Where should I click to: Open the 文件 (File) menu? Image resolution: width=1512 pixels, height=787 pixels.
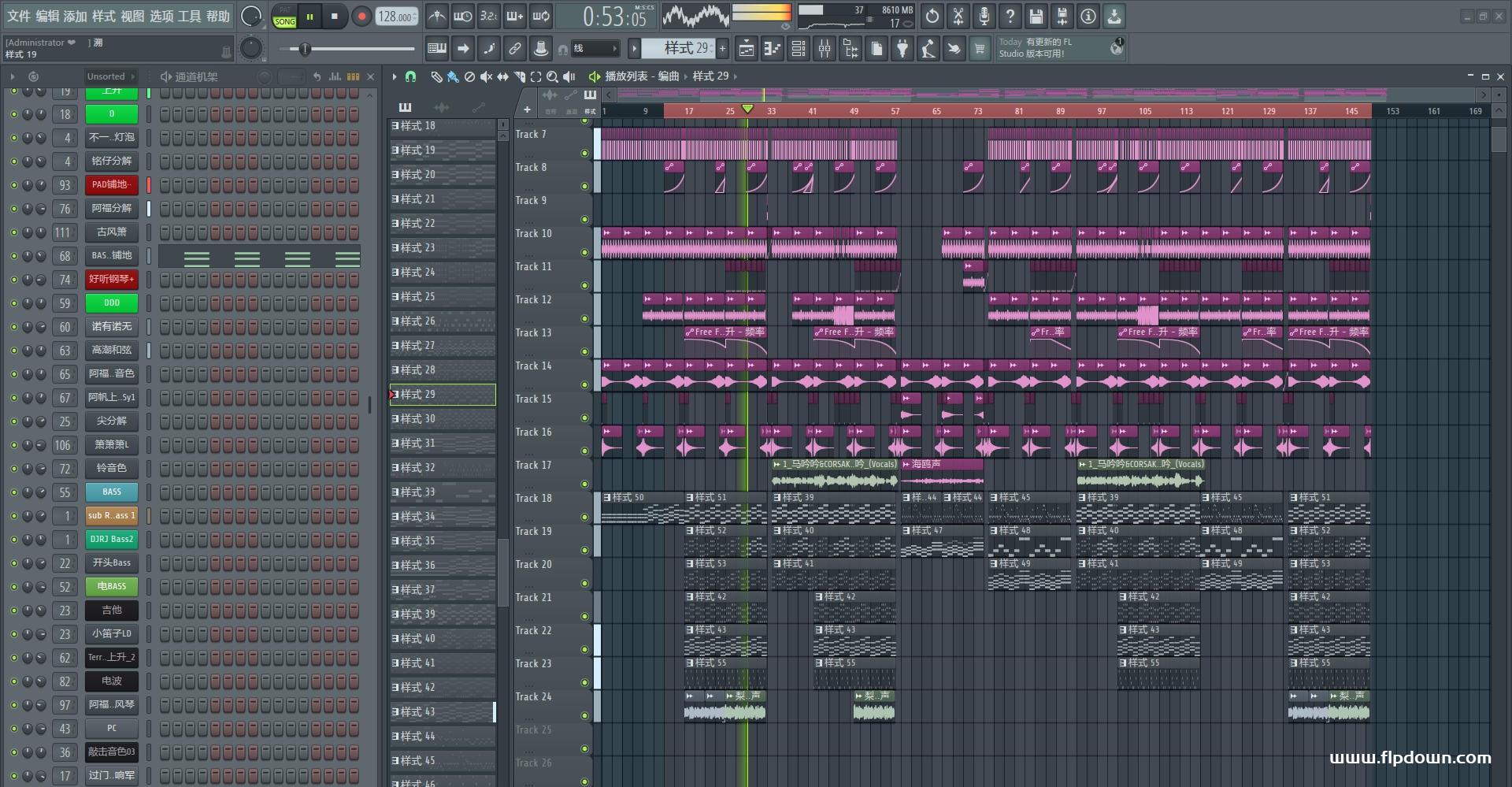19,16
